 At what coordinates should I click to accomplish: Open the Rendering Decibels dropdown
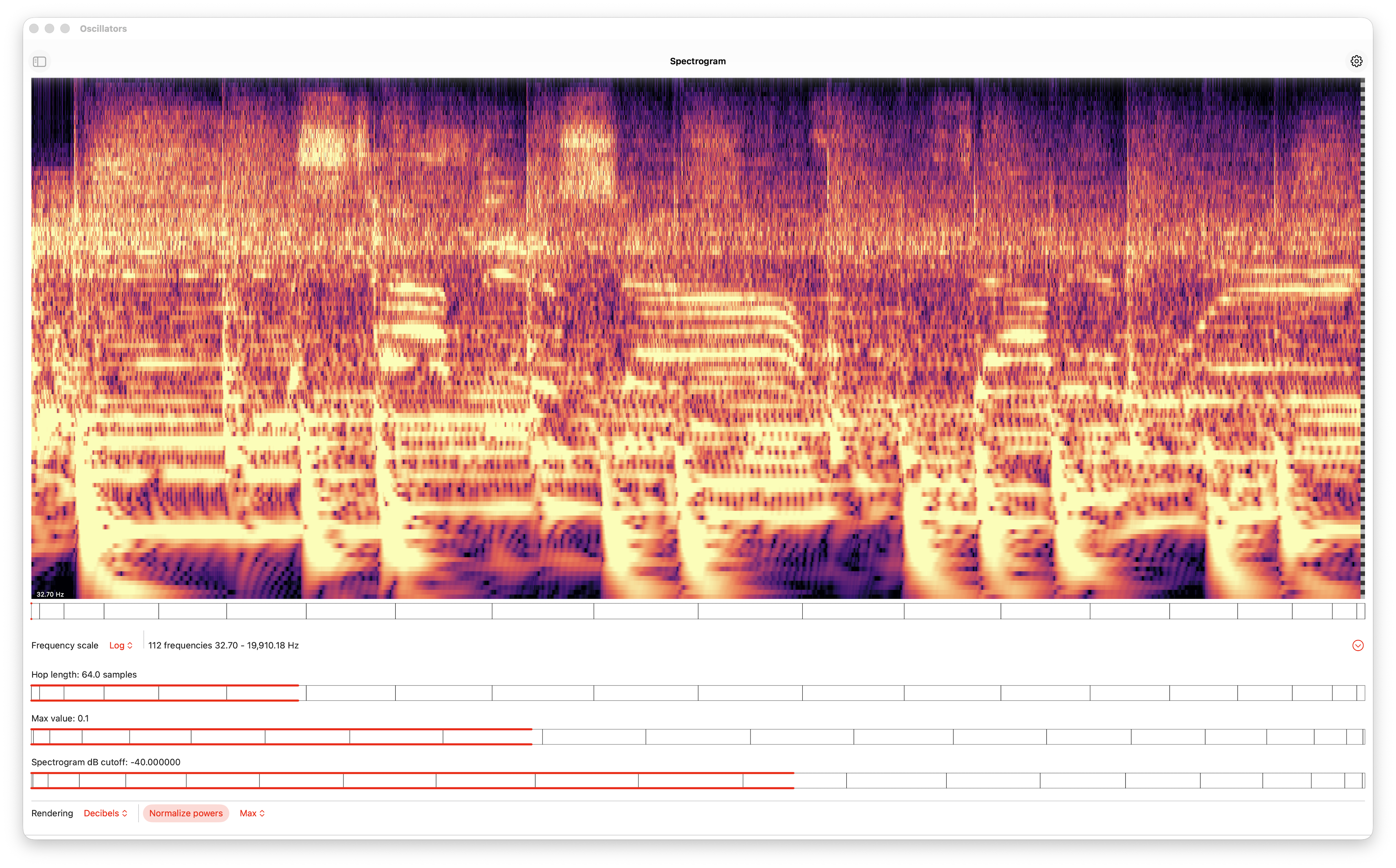coord(106,813)
